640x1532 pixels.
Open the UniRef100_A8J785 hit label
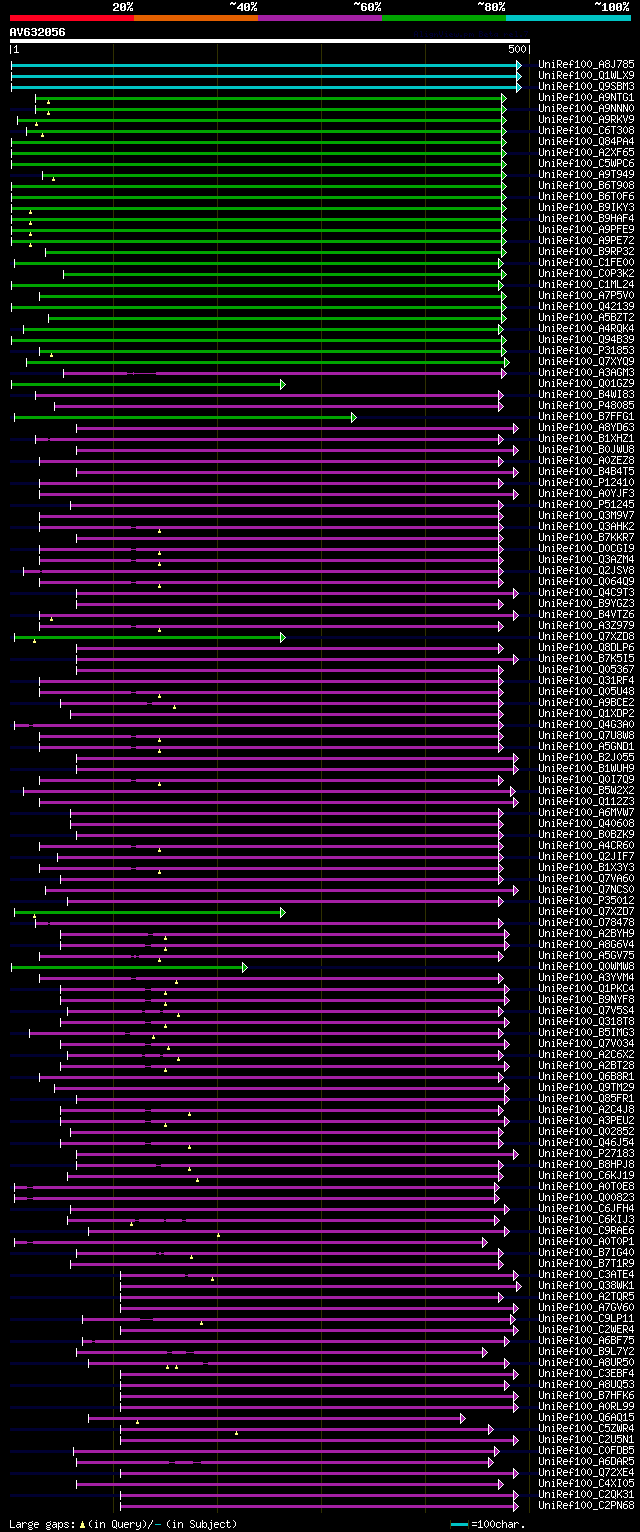click(x=586, y=65)
